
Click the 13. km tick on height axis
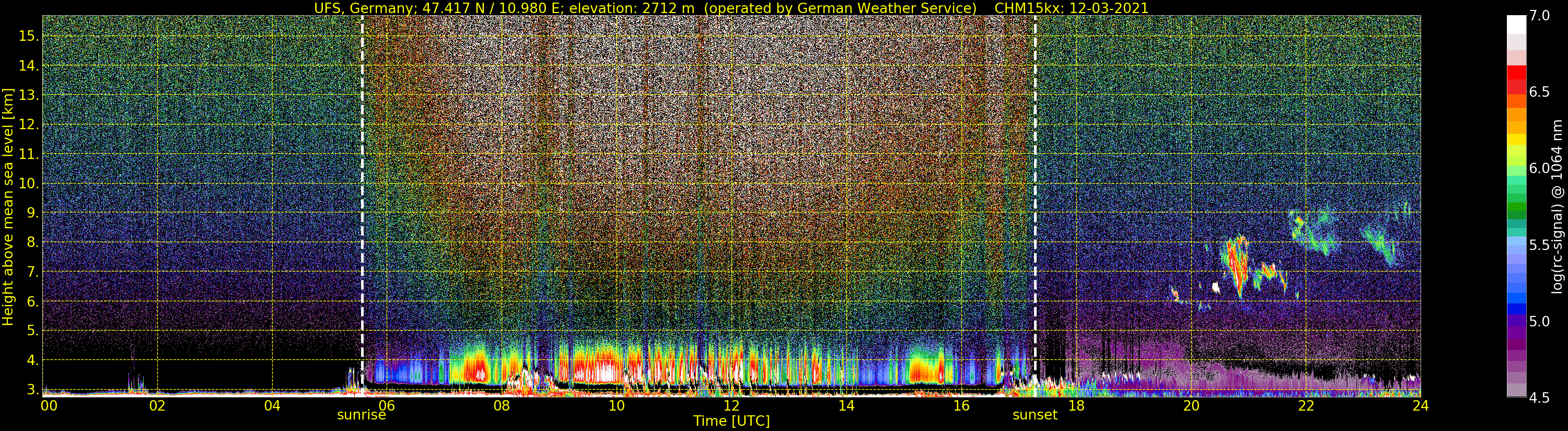tap(29, 95)
